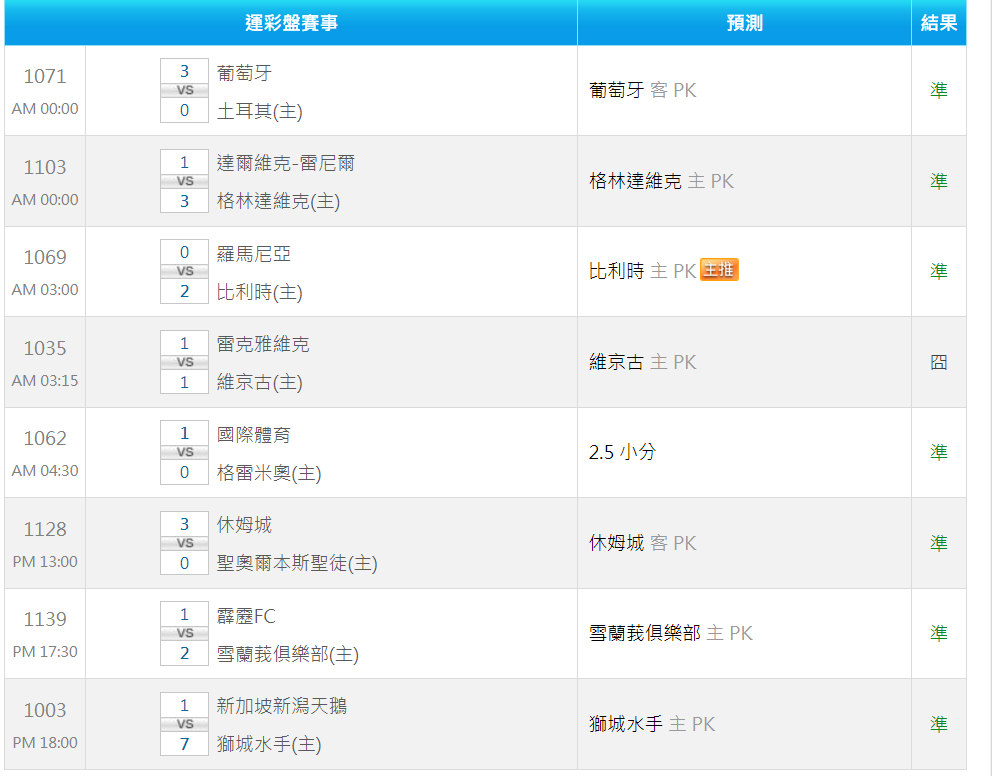
Task: Click team name 比利時(主)
Action: (x=259, y=292)
